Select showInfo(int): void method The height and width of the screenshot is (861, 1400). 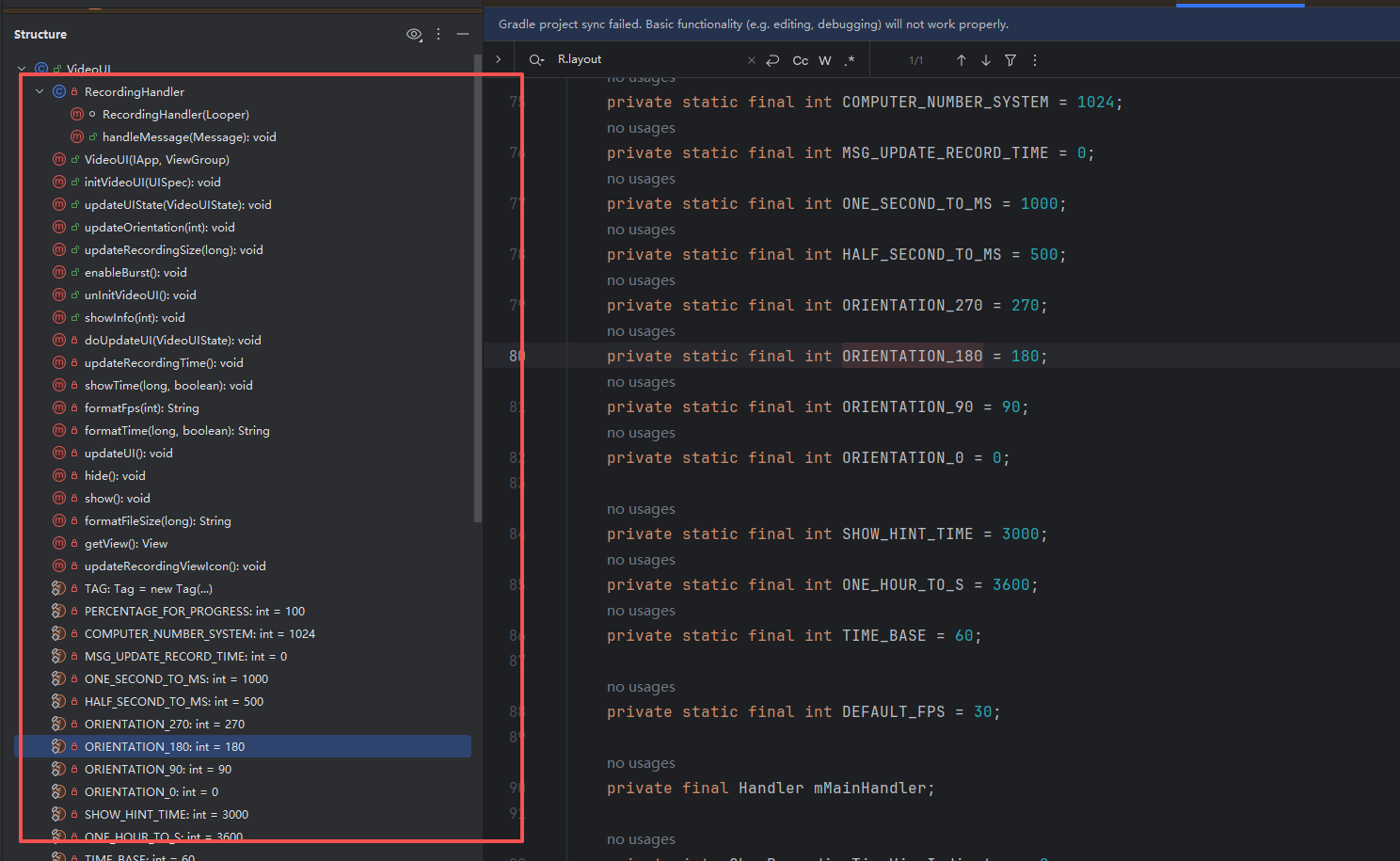[135, 317]
